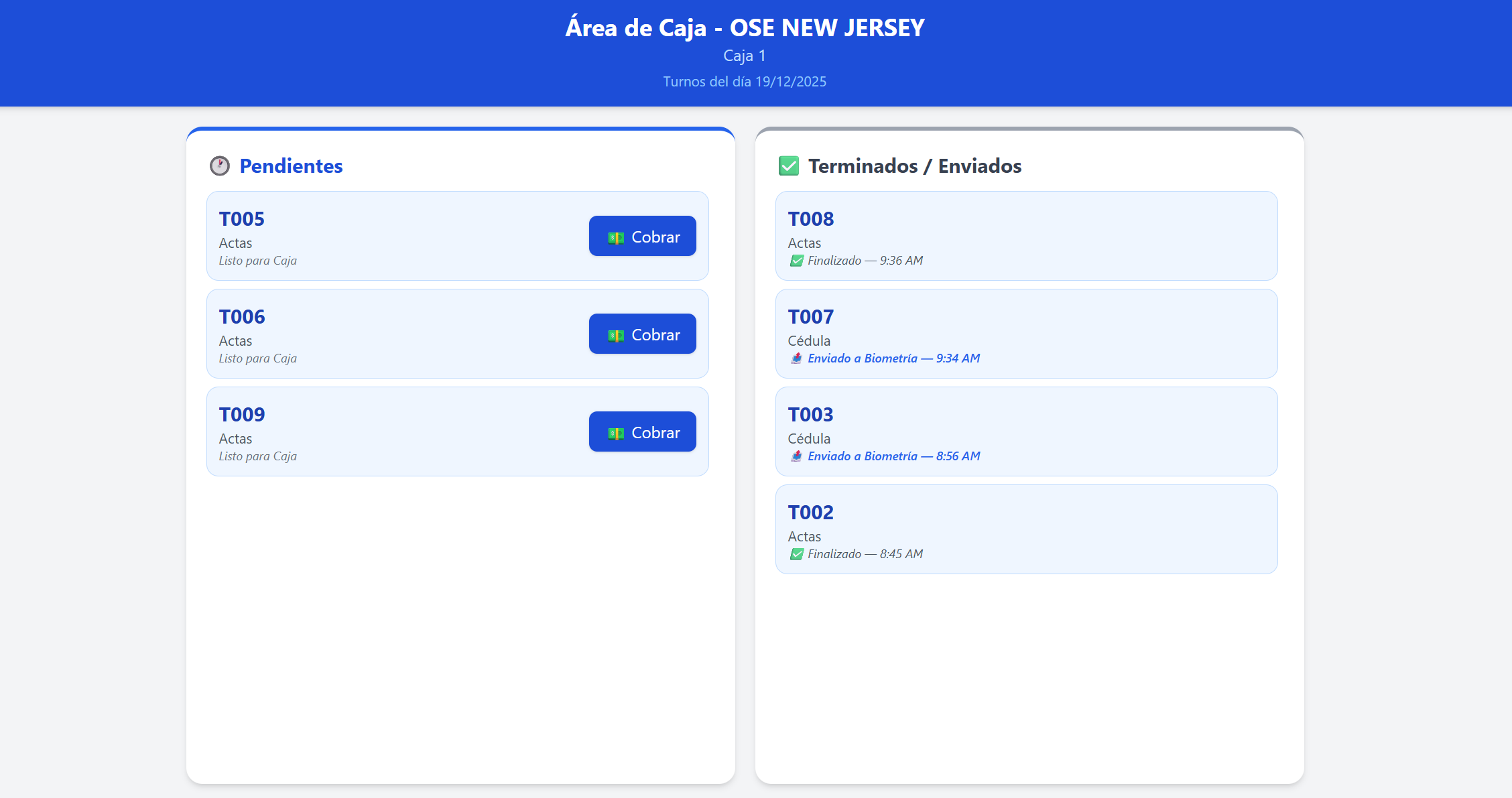Click the Terminados / Enviados heading

pyautogui.click(x=914, y=166)
